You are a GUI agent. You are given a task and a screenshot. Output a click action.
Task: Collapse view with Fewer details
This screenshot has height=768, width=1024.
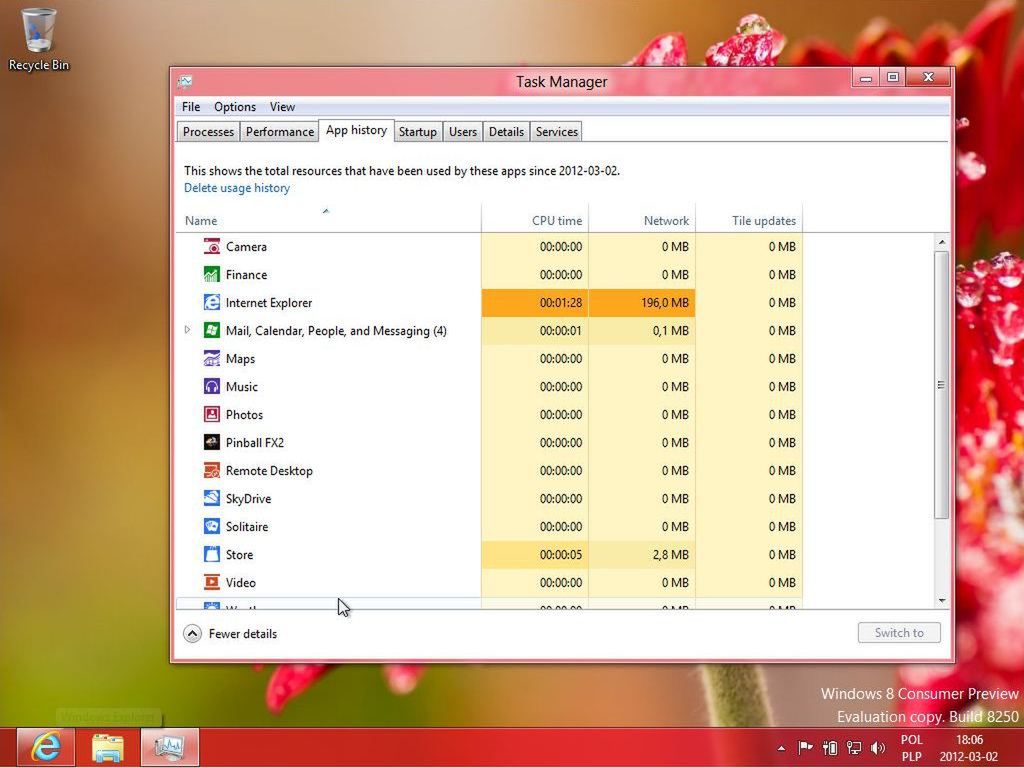(x=230, y=633)
